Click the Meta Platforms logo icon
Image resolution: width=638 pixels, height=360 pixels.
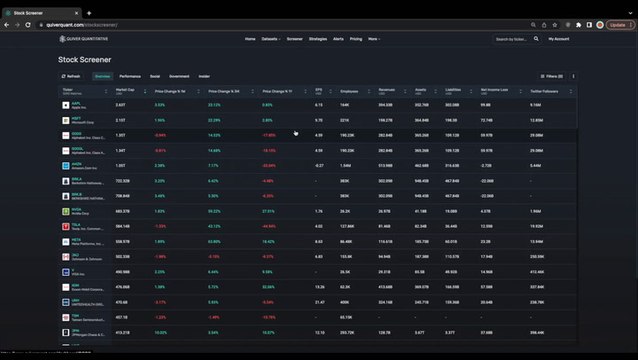click(66, 242)
